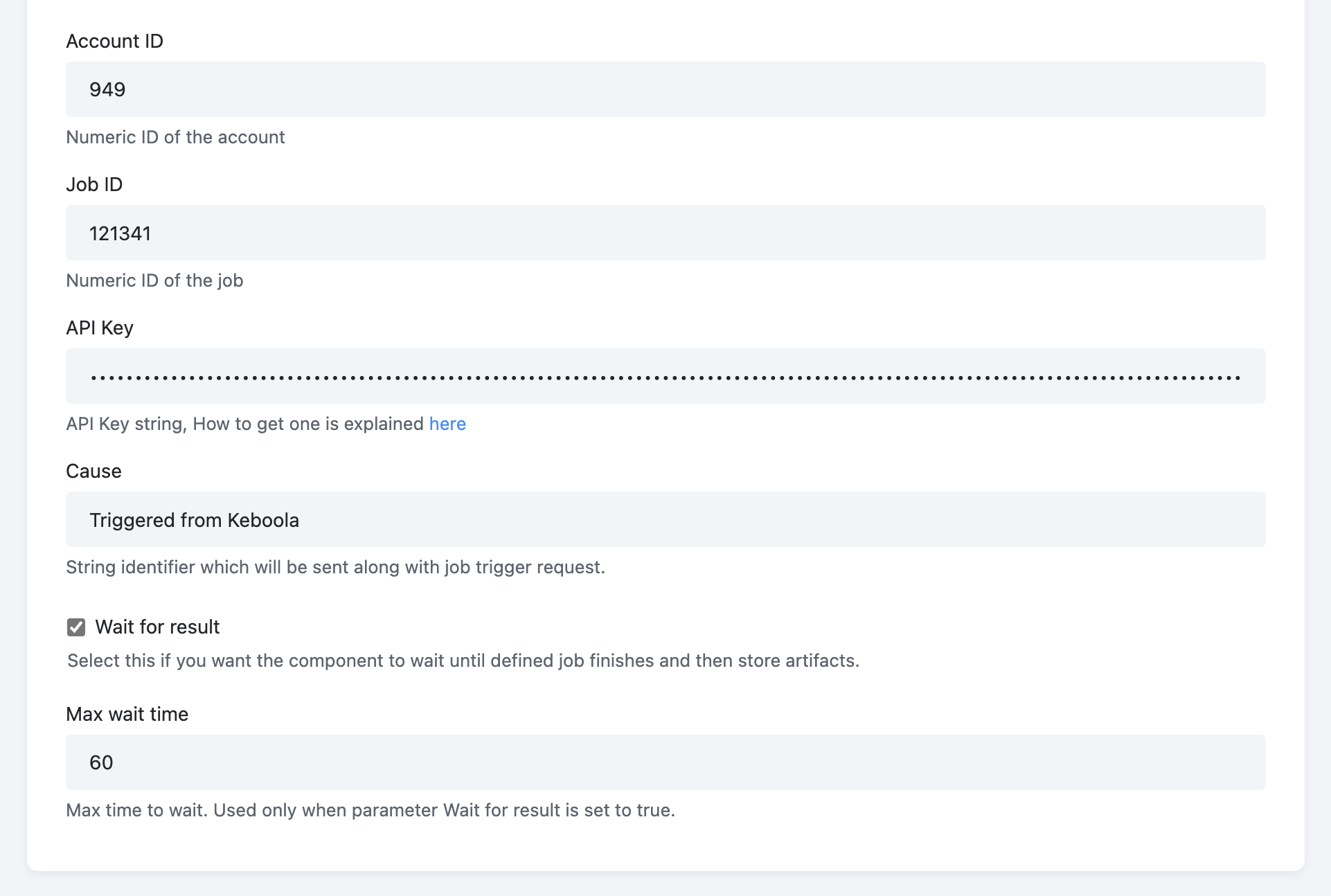Focus the Max wait time field showing 60

pyautogui.click(x=665, y=762)
